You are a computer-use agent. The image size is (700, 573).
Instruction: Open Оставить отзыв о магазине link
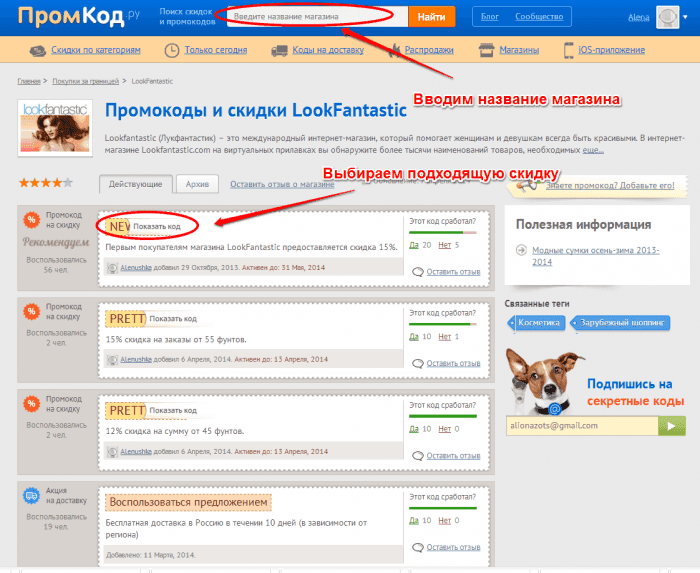coord(282,184)
